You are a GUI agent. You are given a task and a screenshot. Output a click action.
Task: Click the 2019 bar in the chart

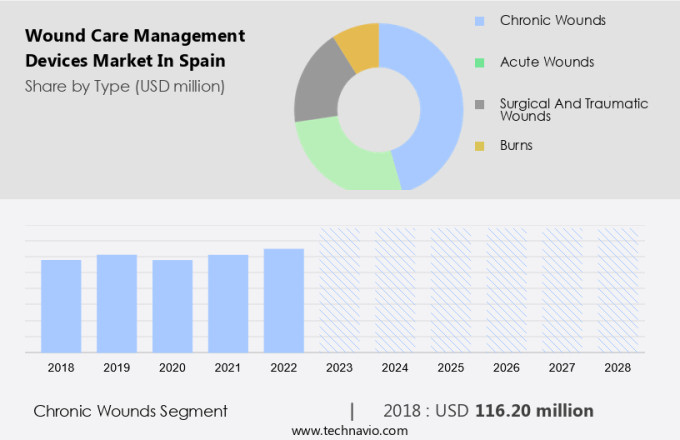[117, 303]
